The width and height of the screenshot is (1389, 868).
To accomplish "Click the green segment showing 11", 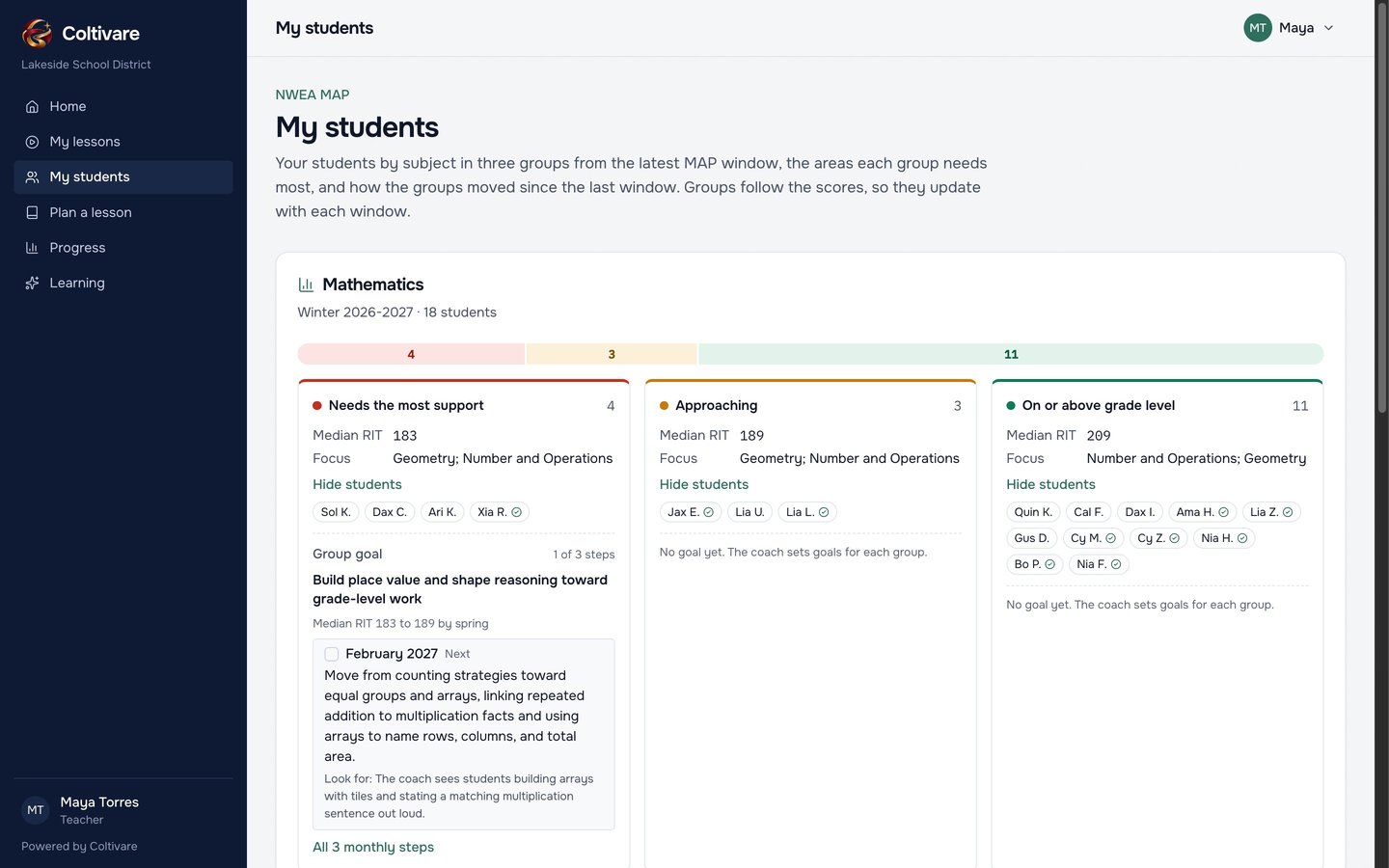I will [1011, 354].
